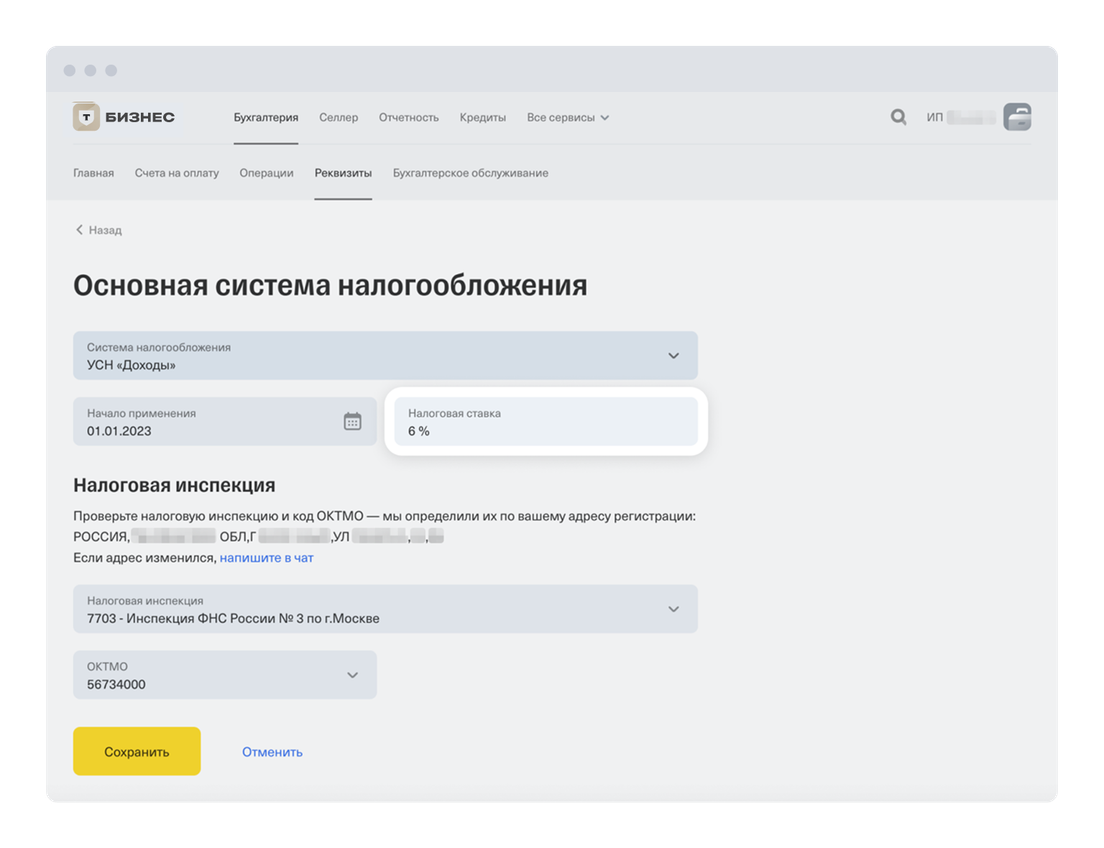Click the back arrow labeled Назад
This screenshot has width=1104, height=848.
(x=98, y=230)
